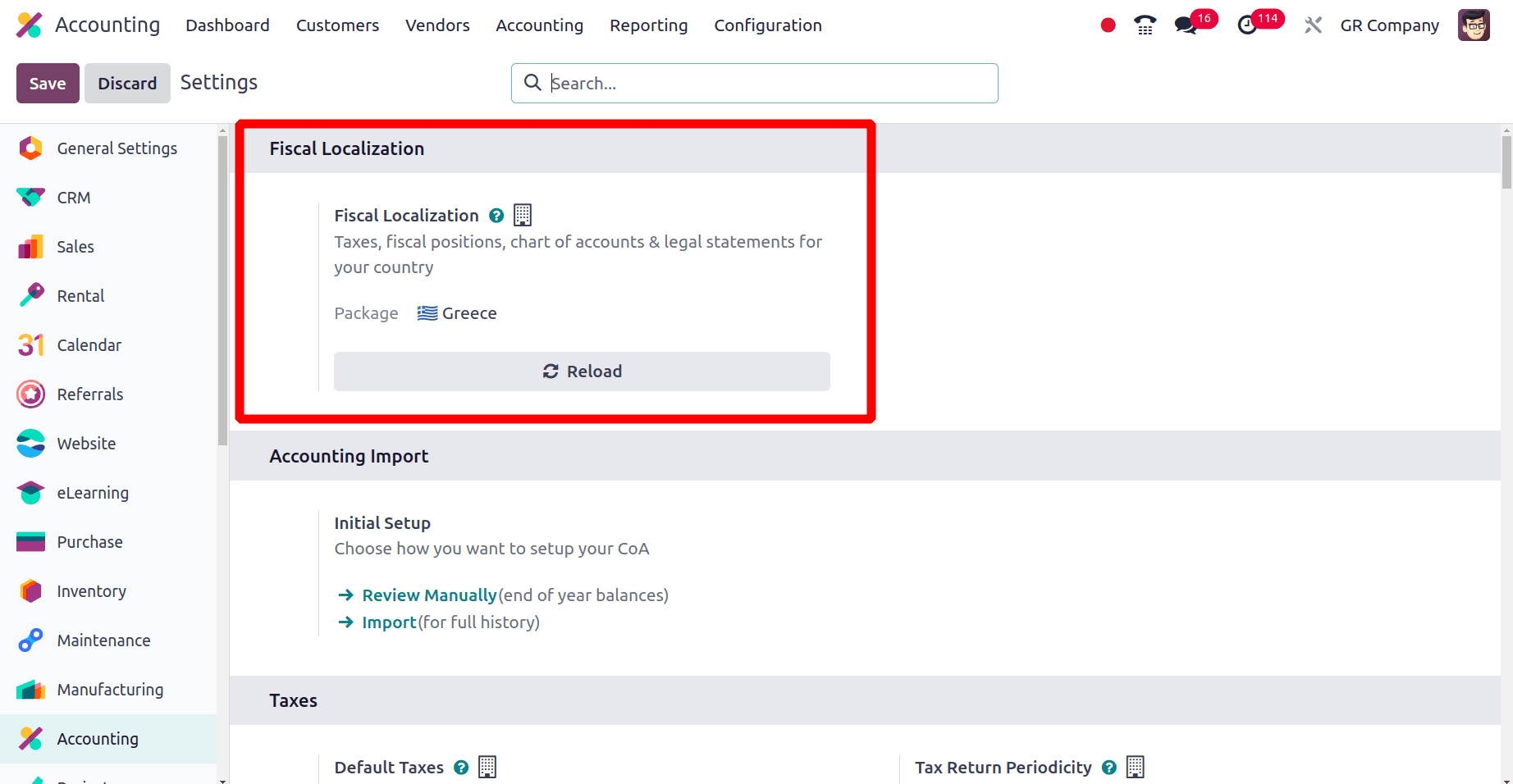1513x784 pixels.
Task: Open the Accounting top menu
Action: [x=539, y=25]
